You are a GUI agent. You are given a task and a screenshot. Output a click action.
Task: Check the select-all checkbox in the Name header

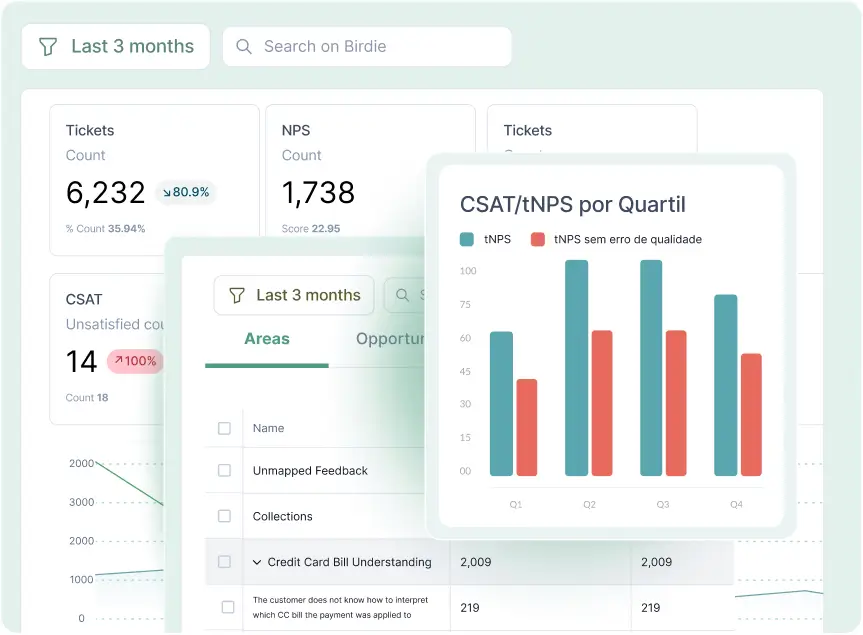pos(224,427)
